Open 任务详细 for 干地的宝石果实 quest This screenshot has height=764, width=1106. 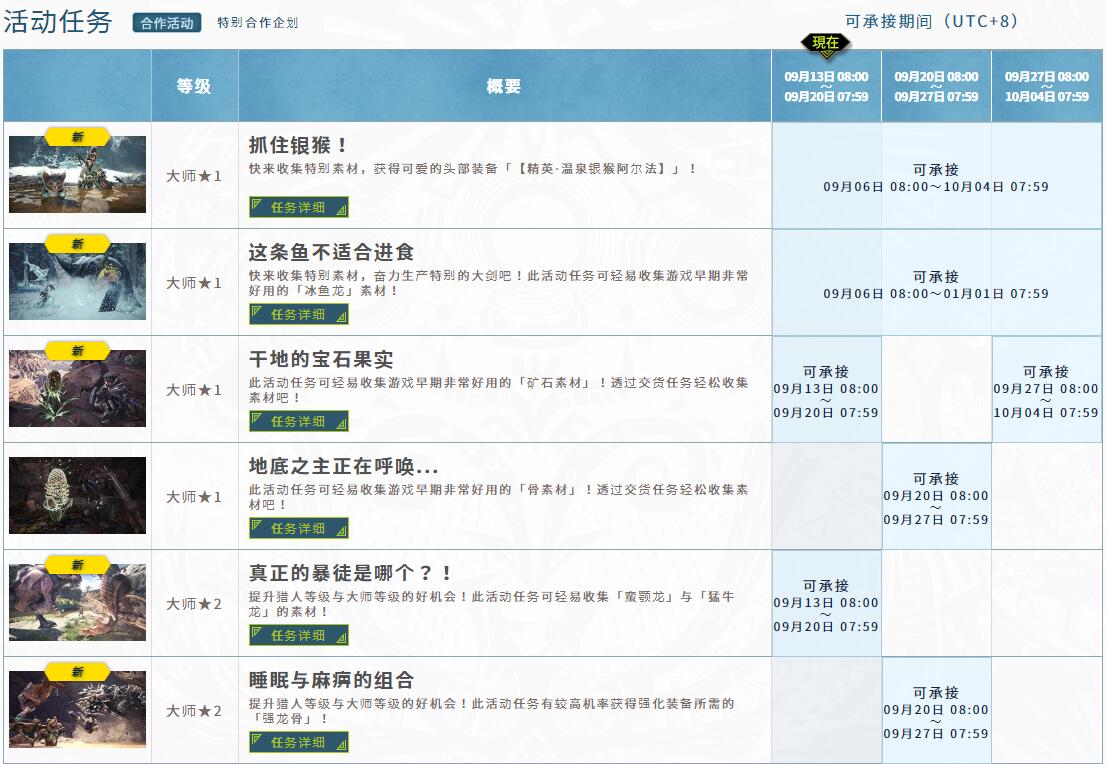click(299, 421)
